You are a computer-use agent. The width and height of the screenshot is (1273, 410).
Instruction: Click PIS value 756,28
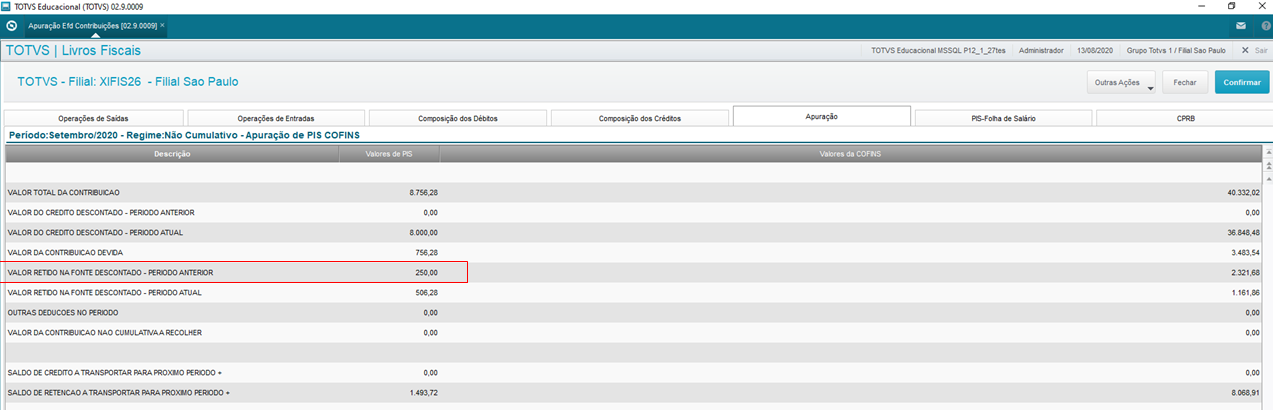coord(426,252)
